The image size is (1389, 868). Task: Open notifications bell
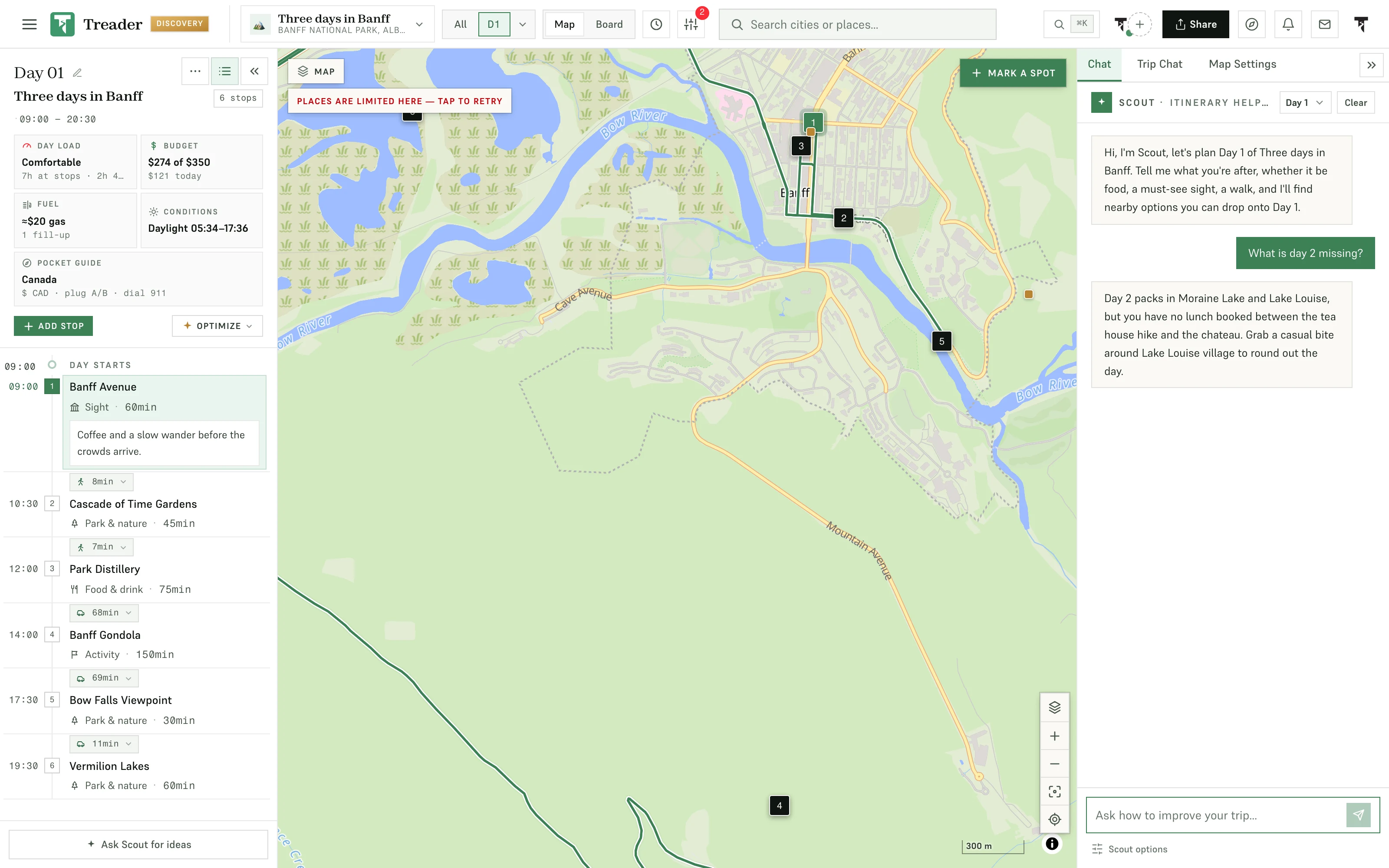click(1288, 24)
